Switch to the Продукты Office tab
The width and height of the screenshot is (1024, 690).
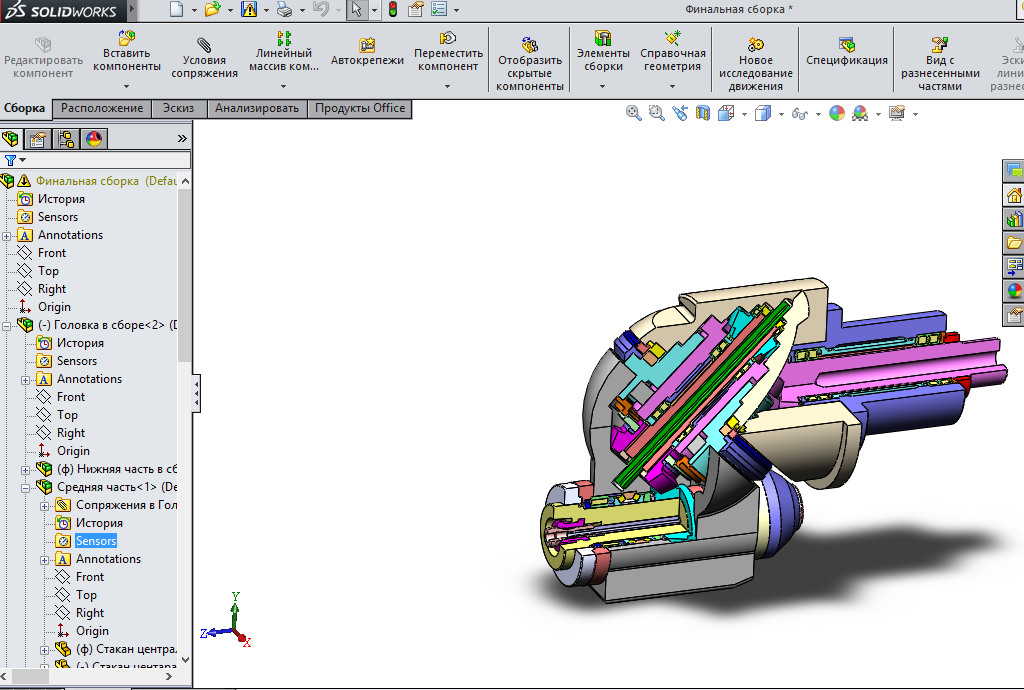pyautogui.click(x=360, y=108)
